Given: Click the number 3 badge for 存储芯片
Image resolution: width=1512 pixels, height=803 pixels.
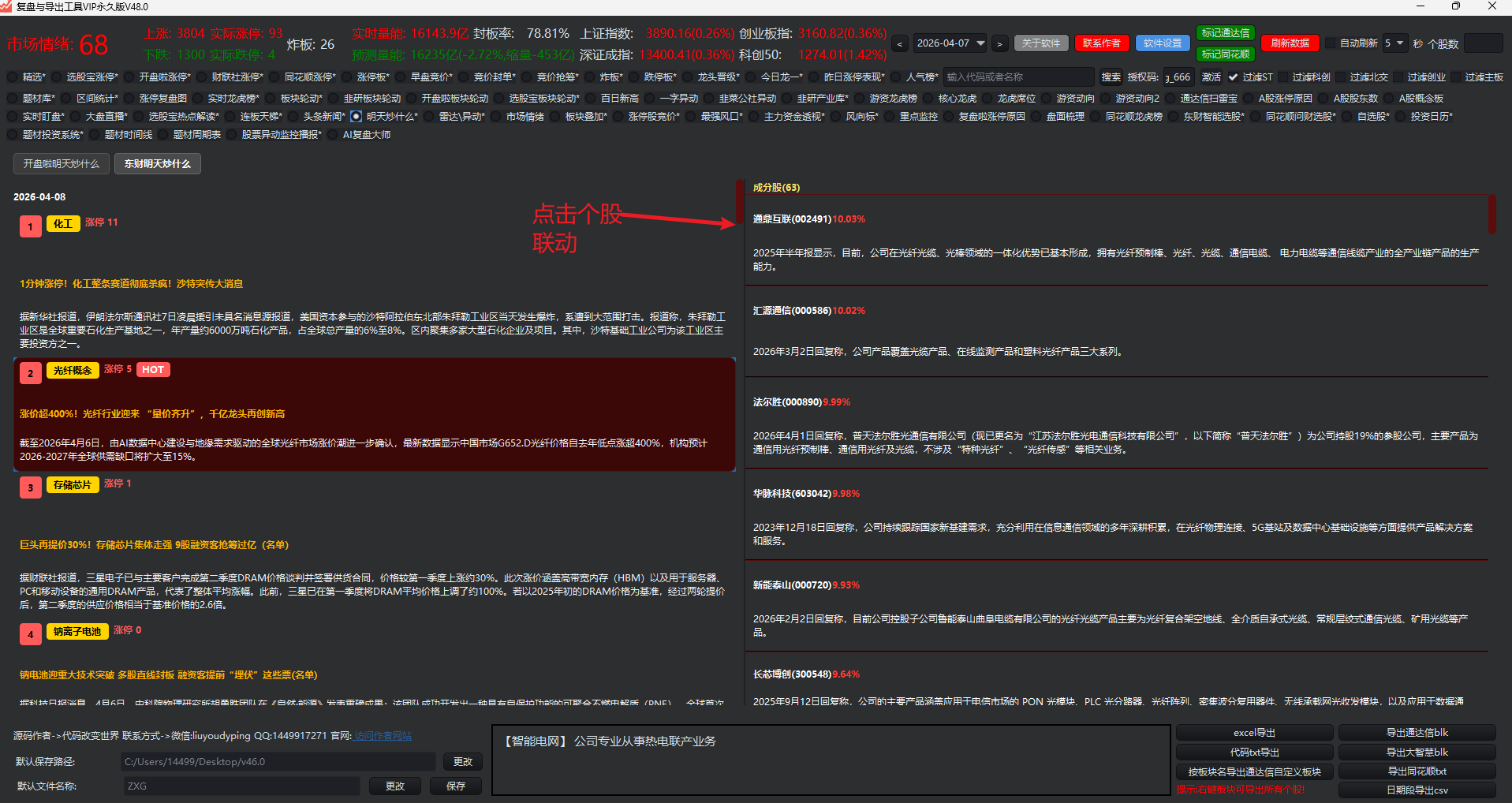Looking at the screenshot, I should (x=30, y=487).
